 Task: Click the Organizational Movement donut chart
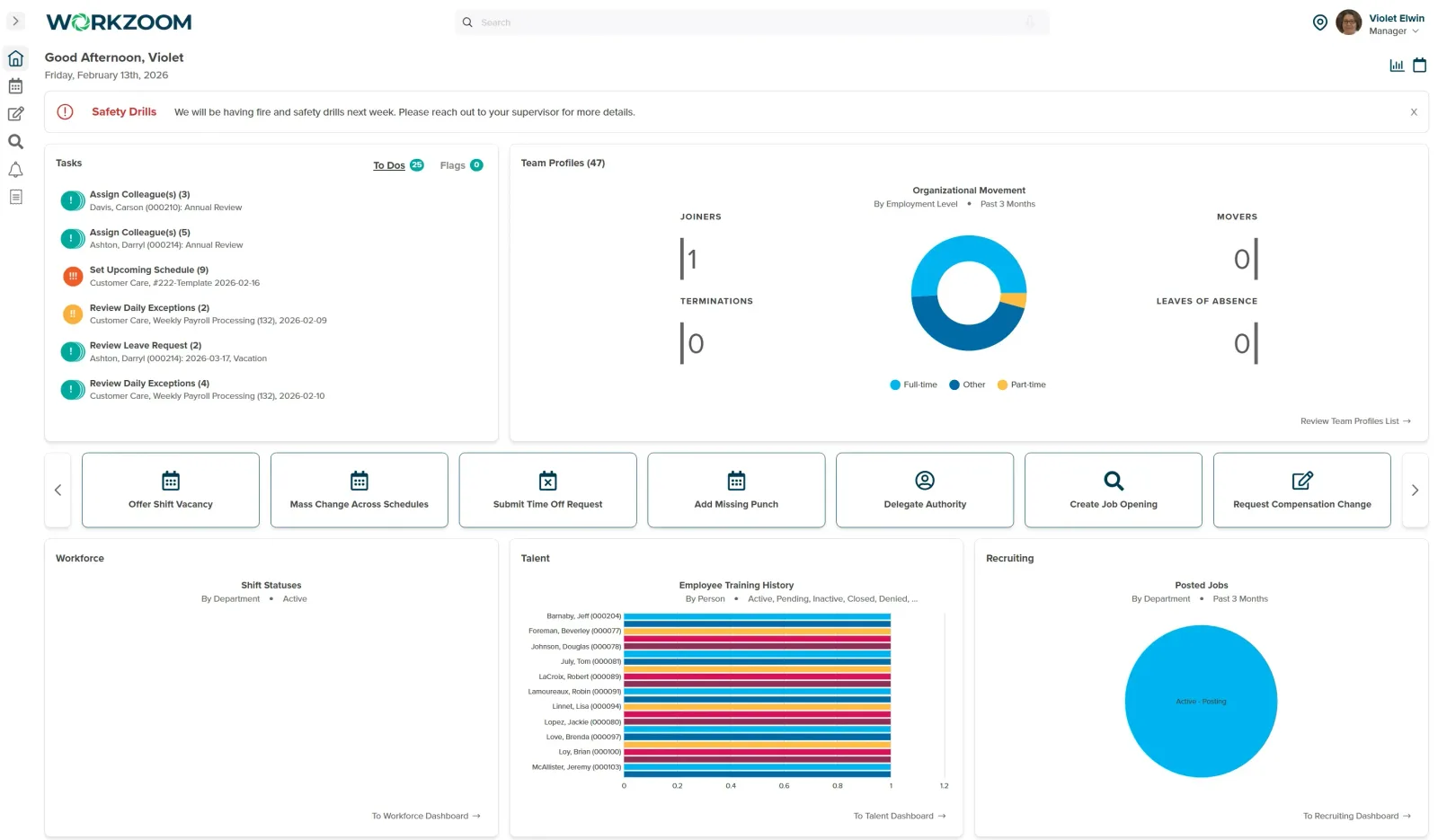[x=969, y=293]
